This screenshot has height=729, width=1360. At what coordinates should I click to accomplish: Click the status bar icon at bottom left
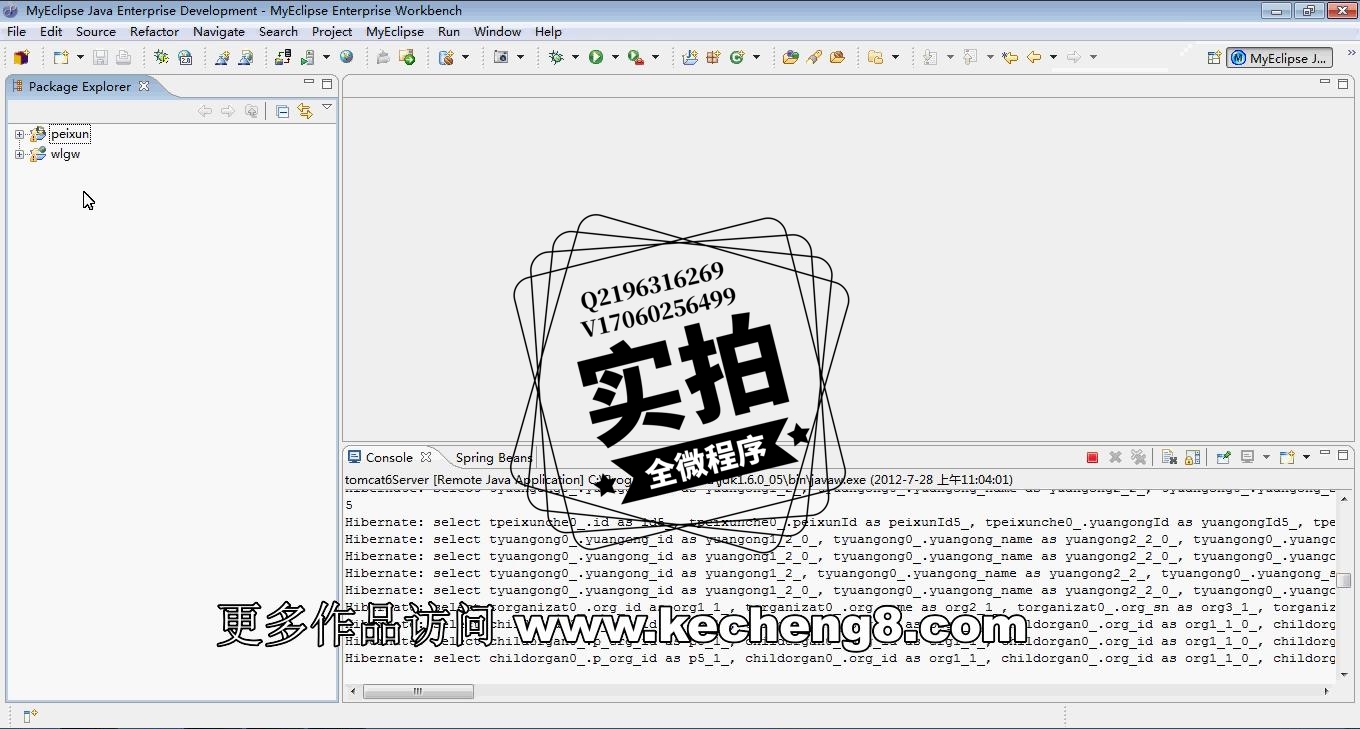pyautogui.click(x=30, y=715)
